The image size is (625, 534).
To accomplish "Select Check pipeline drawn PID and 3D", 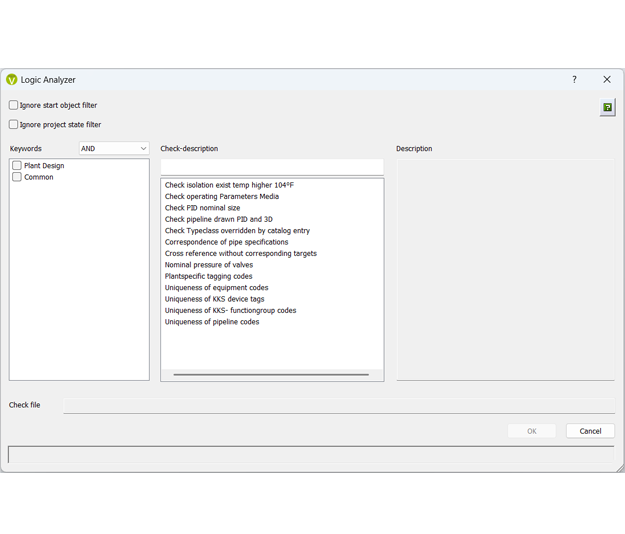I will (x=218, y=219).
